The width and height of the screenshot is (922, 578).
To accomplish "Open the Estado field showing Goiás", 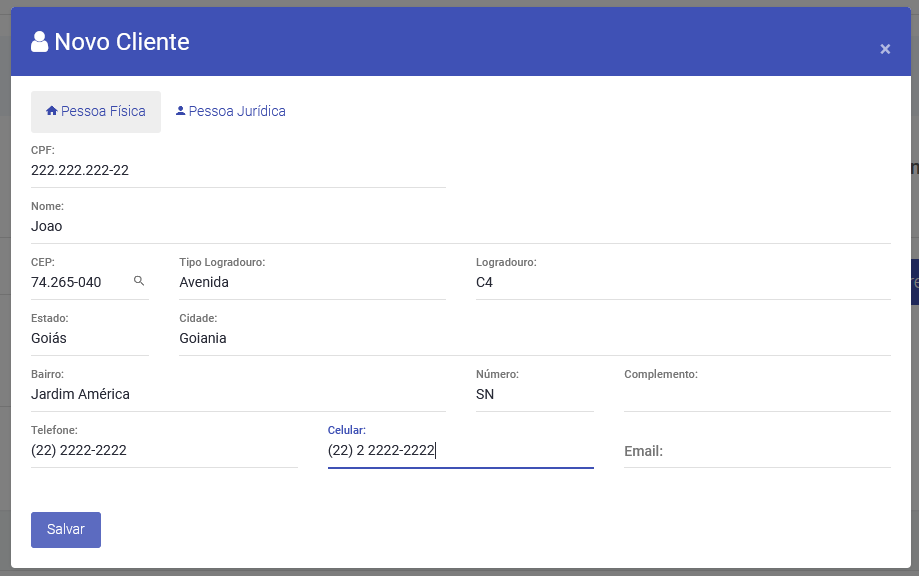I will point(90,339).
